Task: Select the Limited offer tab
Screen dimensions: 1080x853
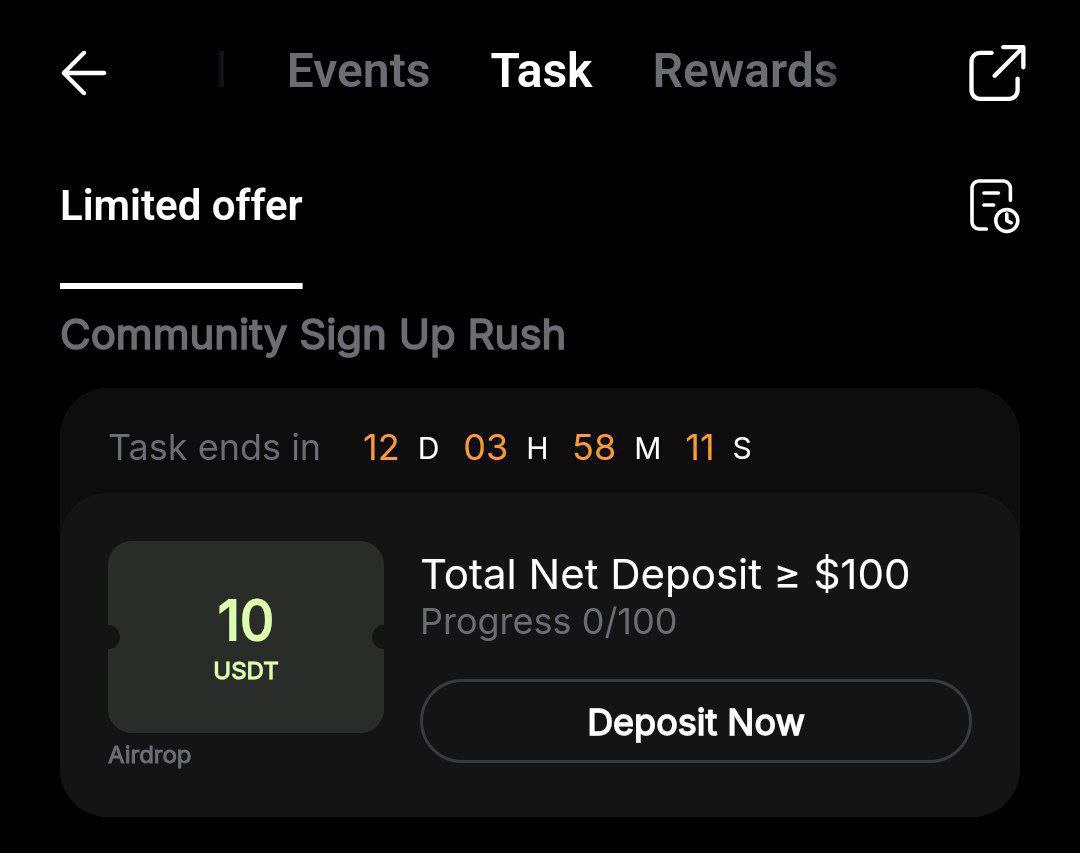Action: [x=181, y=206]
